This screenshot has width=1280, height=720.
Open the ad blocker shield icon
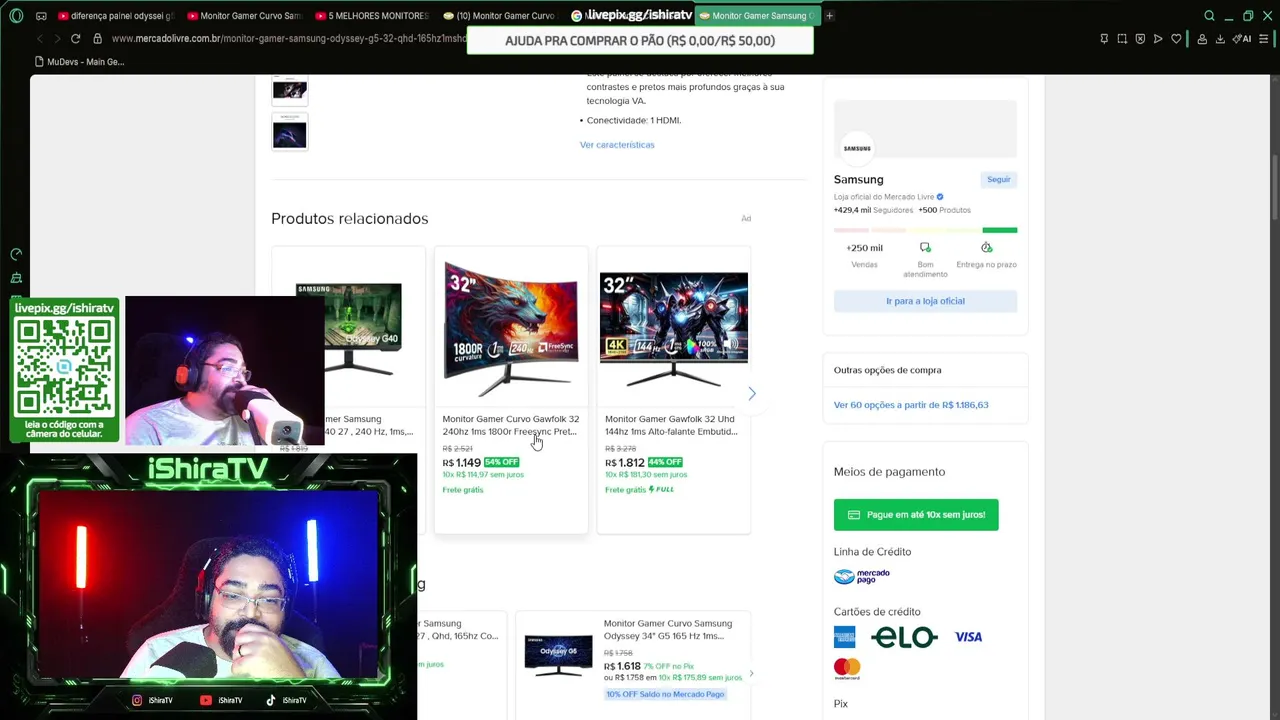(1140, 39)
